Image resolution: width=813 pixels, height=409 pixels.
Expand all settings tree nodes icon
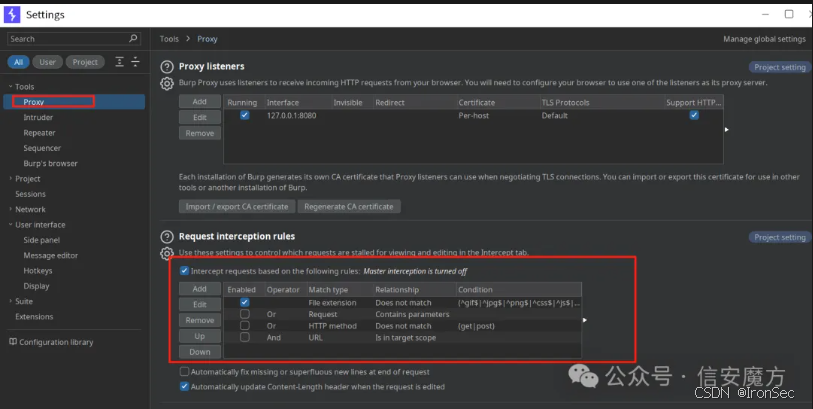point(119,62)
